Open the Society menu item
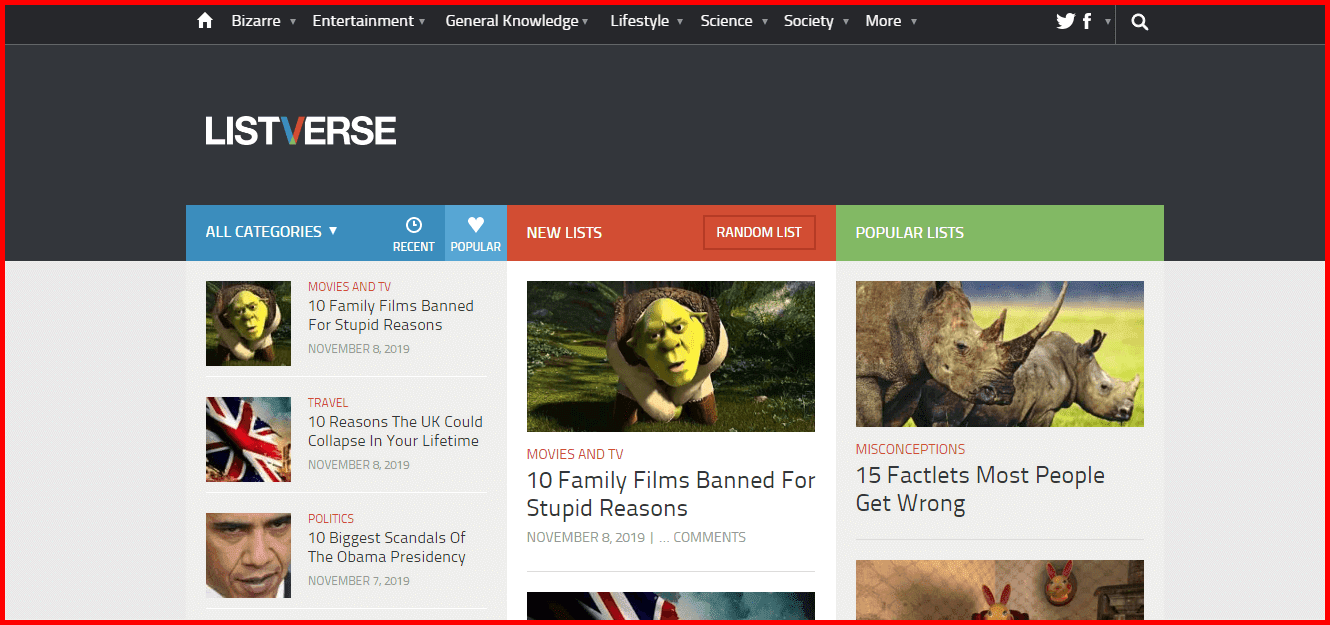This screenshot has height=625, width=1330. (x=809, y=21)
